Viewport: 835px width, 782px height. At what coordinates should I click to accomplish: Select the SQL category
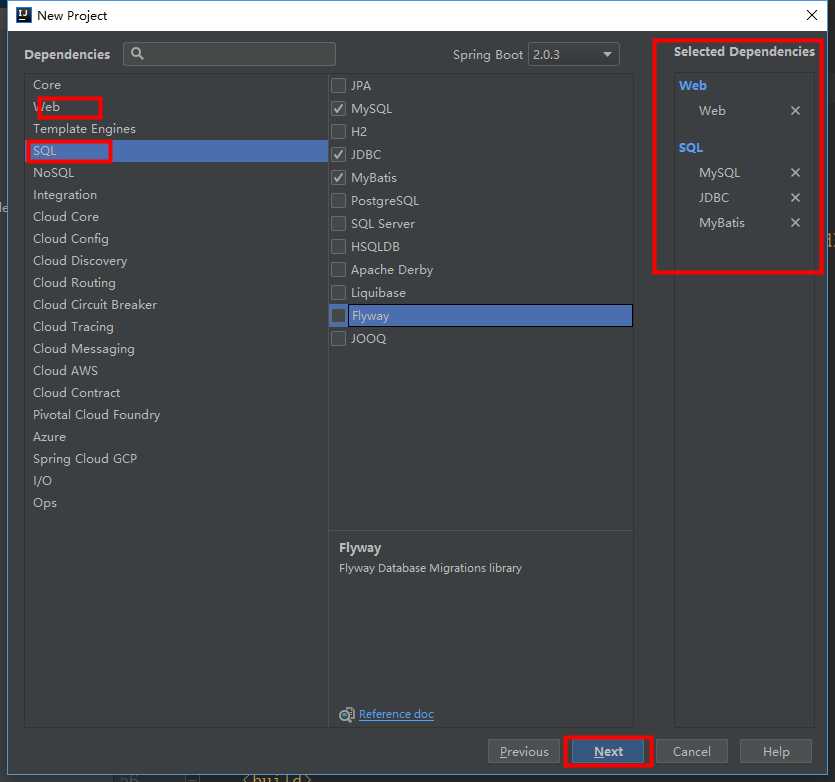177,151
